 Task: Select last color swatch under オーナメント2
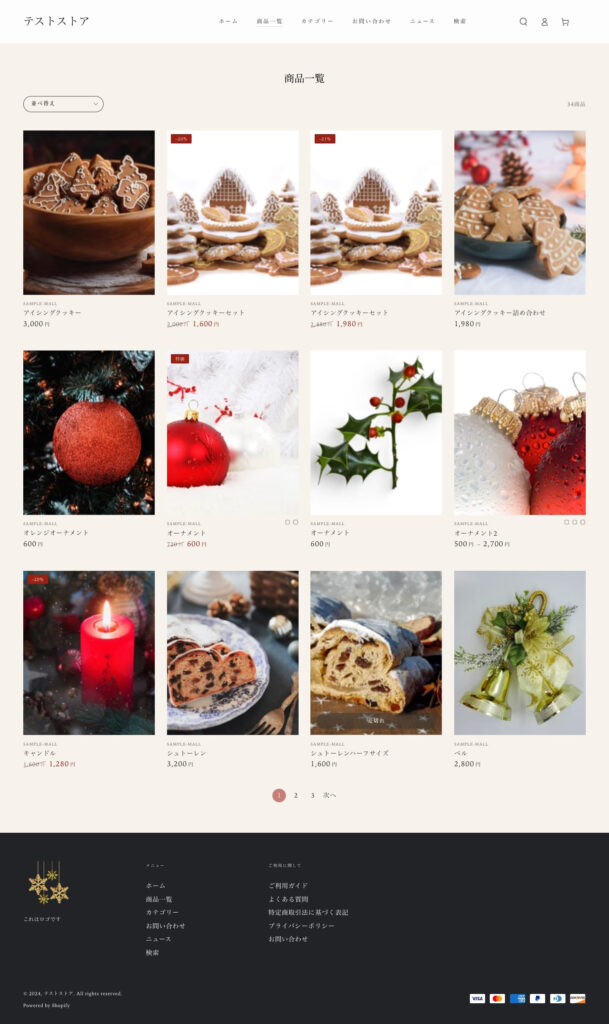pos(582,522)
